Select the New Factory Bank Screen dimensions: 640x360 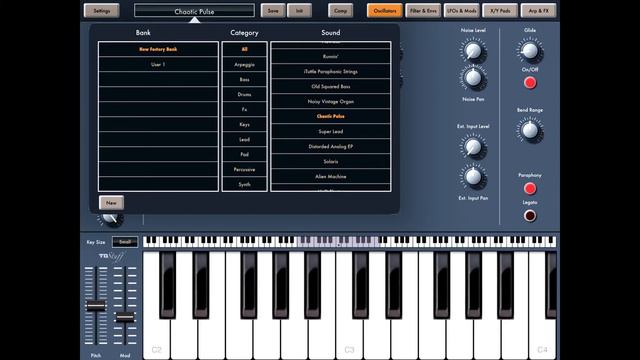point(158,49)
